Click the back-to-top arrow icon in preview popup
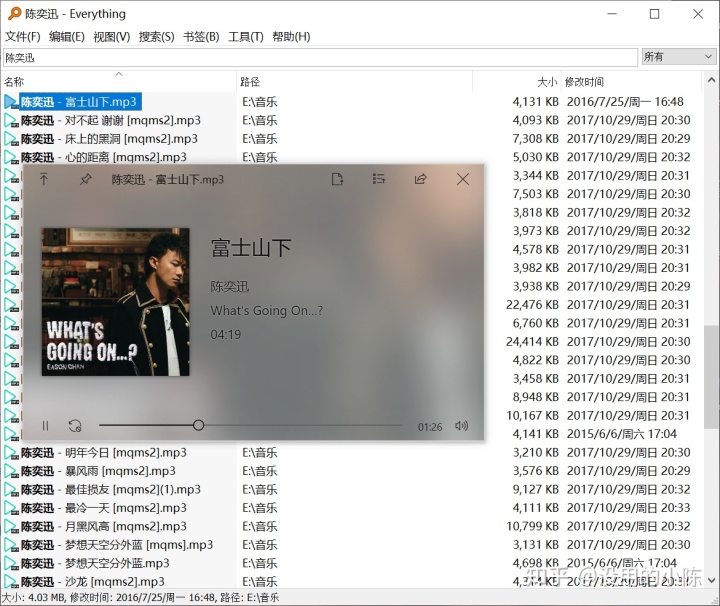Viewport: 720px width, 606px height. click(x=44, y=179)
